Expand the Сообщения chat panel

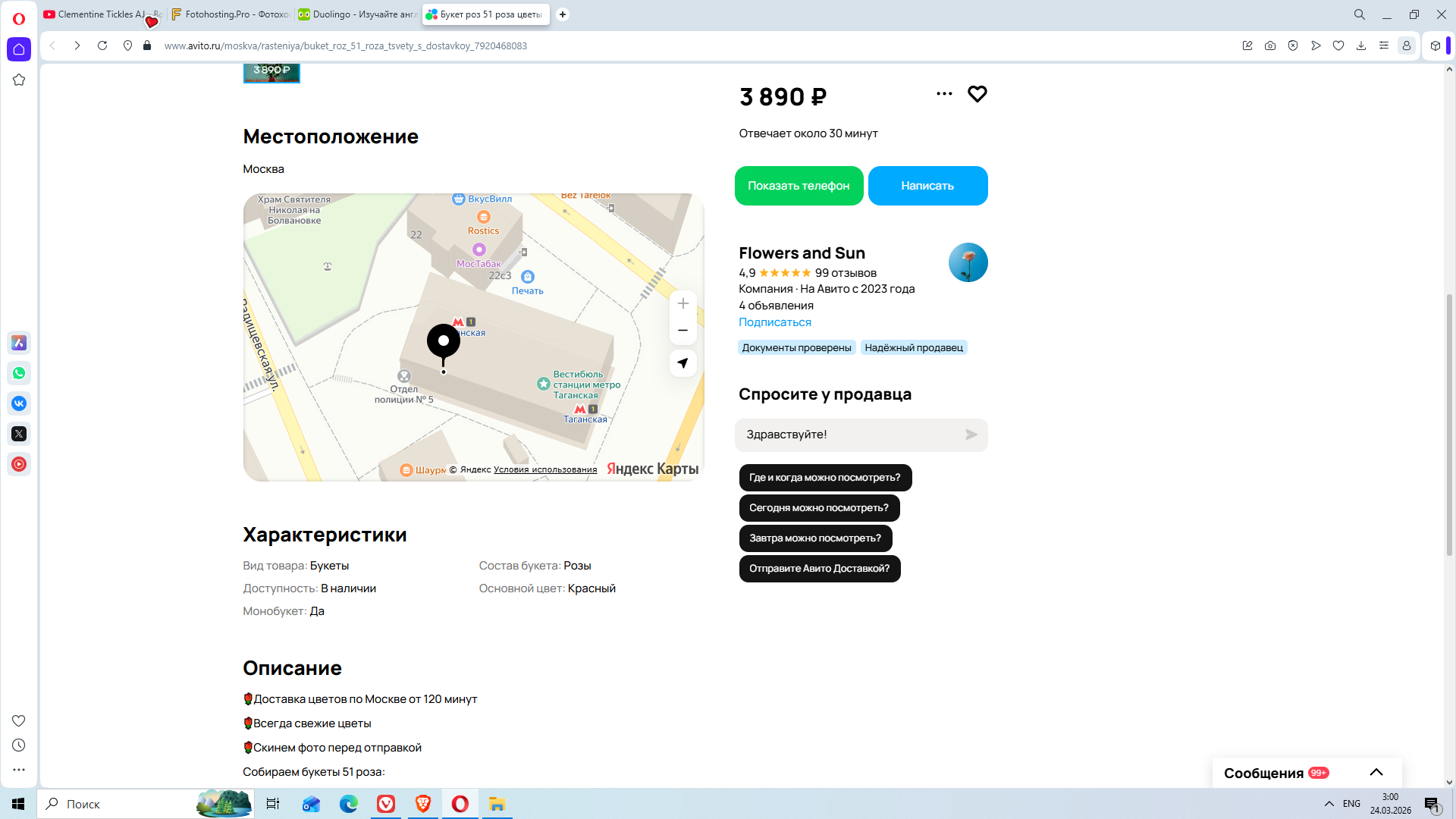1376,773
